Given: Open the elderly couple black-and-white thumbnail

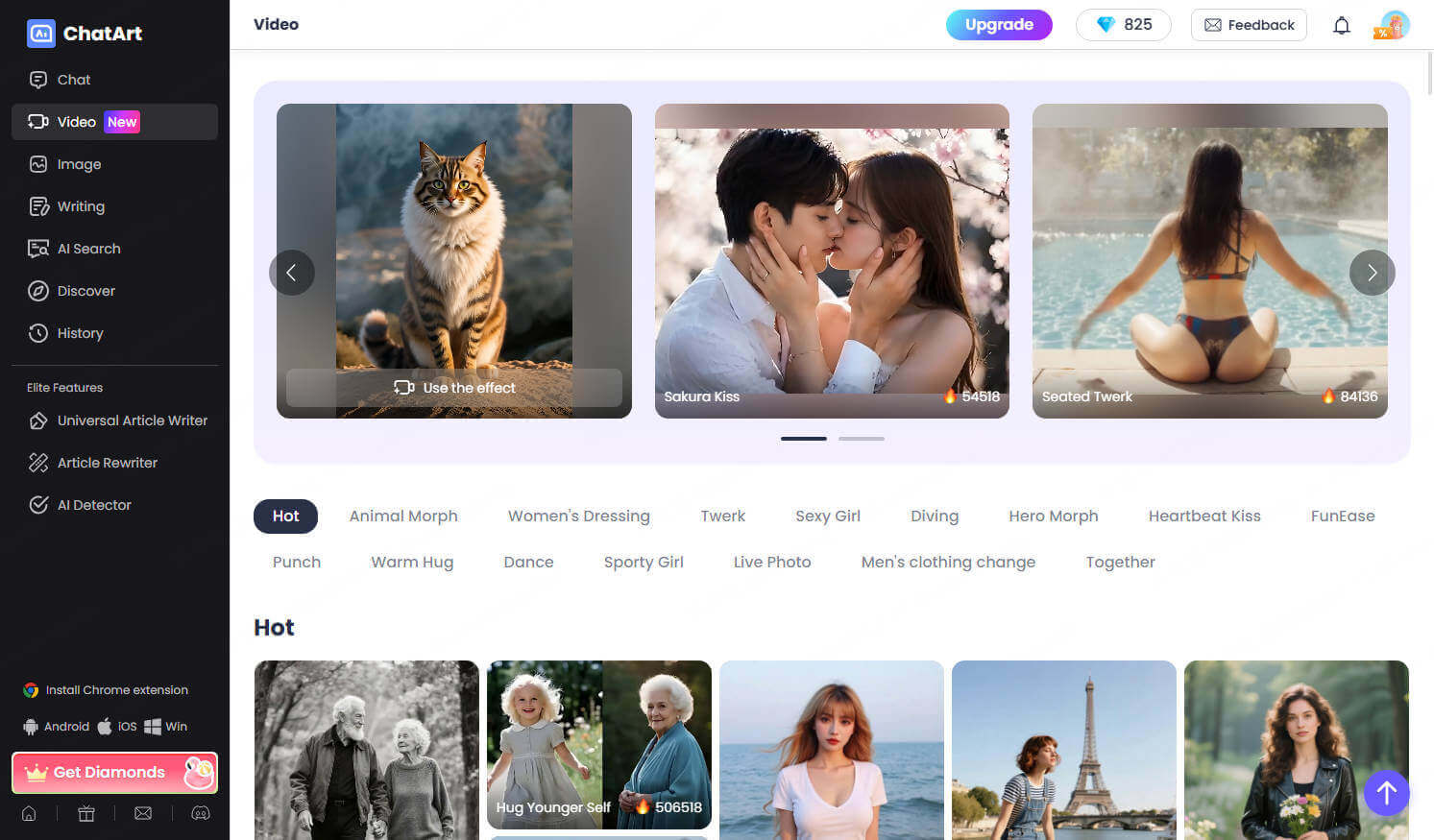Looking at the screenshot, I should [x=367, y=750].
